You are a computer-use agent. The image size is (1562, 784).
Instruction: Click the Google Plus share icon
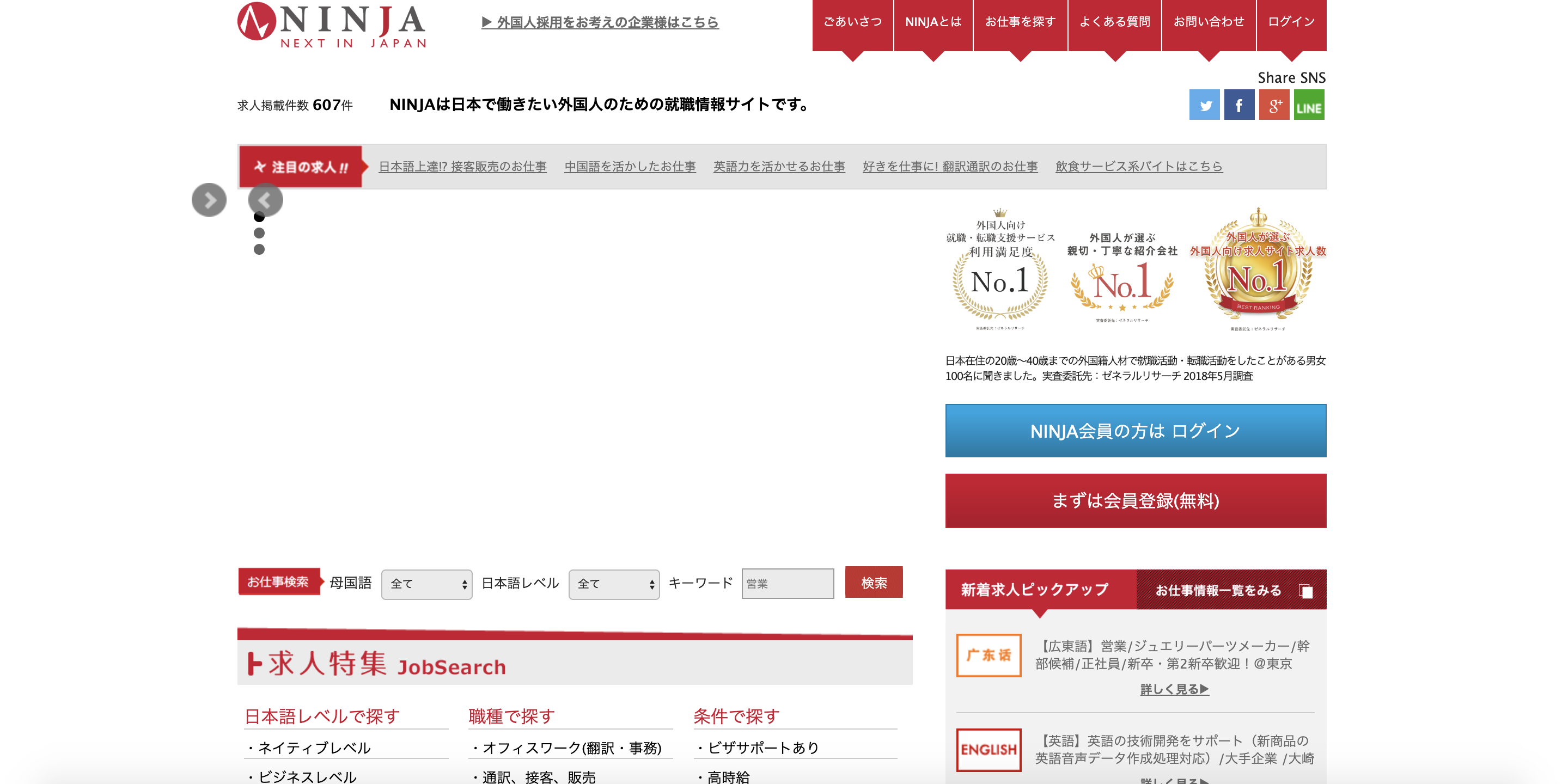pyautogui.click(x=1274, y=105)
